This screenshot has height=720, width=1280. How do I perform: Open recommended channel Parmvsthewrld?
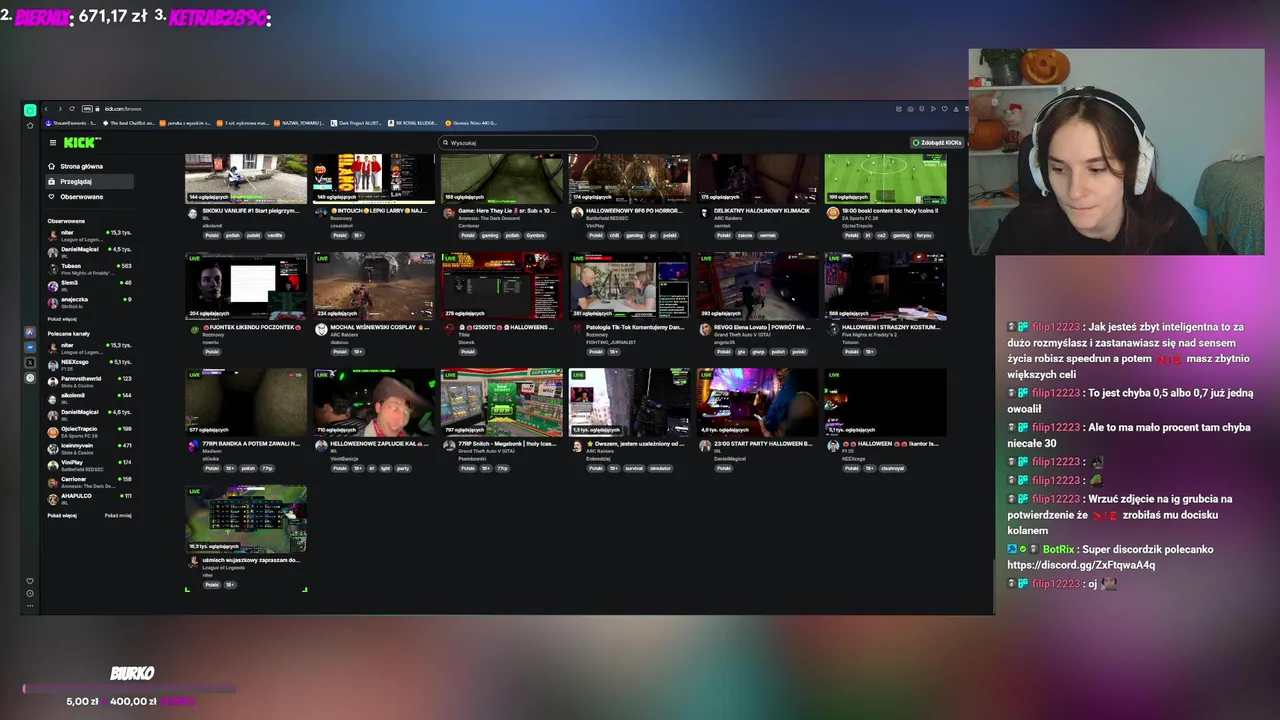click(89, 380)
